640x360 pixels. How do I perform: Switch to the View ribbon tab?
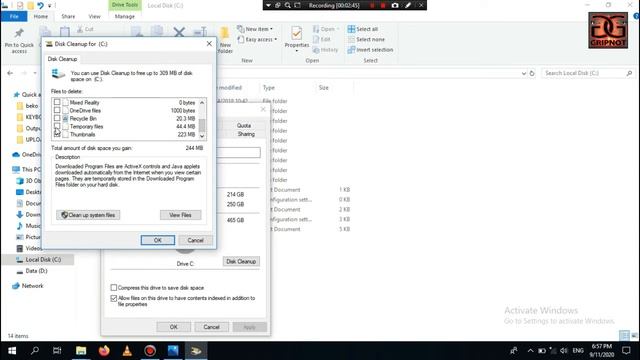(x=94, y=16)
